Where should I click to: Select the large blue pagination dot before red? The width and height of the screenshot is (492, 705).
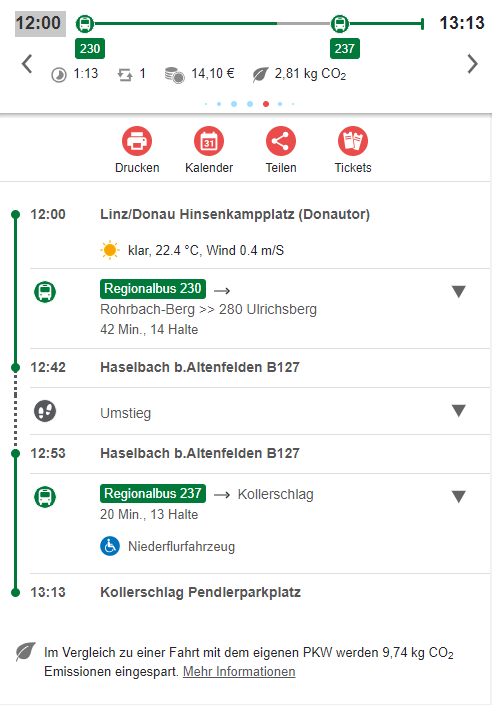[x=250, y=104]
